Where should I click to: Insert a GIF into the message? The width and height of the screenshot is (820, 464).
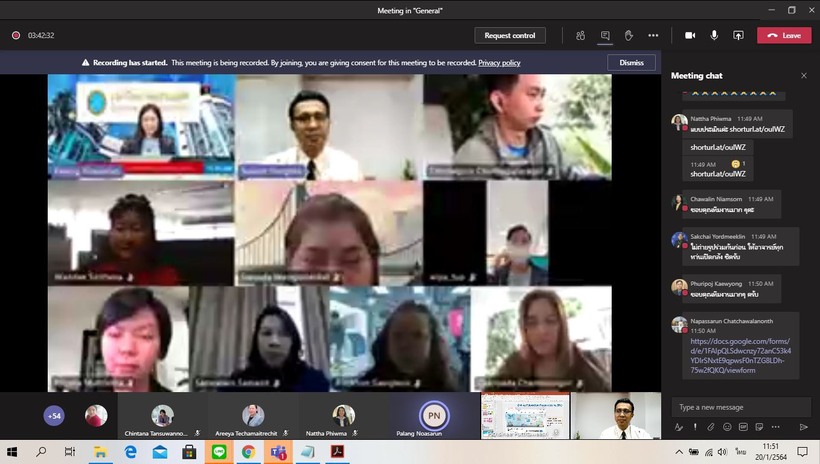pos(743,427)
